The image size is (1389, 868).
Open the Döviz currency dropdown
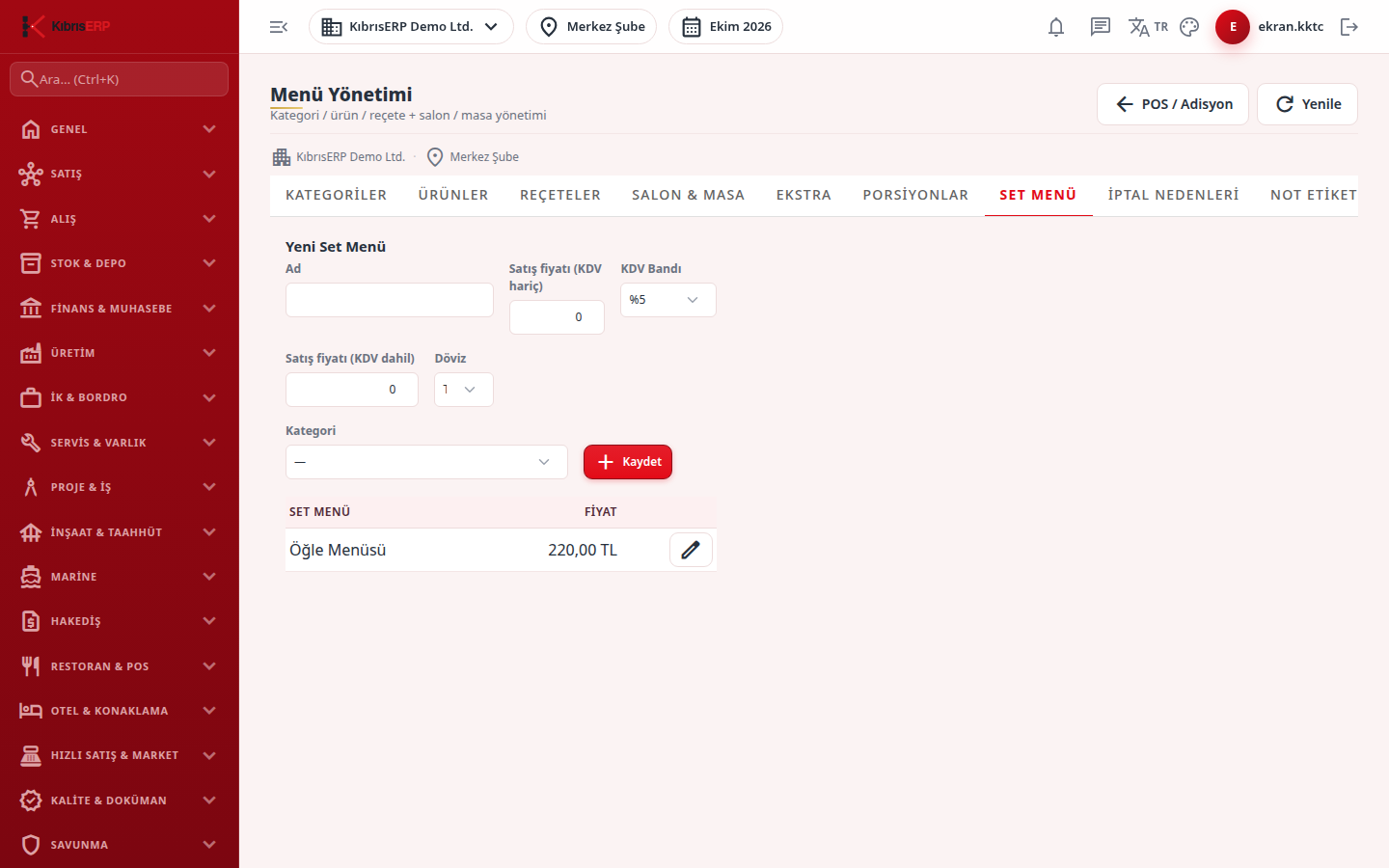[464, 390]
